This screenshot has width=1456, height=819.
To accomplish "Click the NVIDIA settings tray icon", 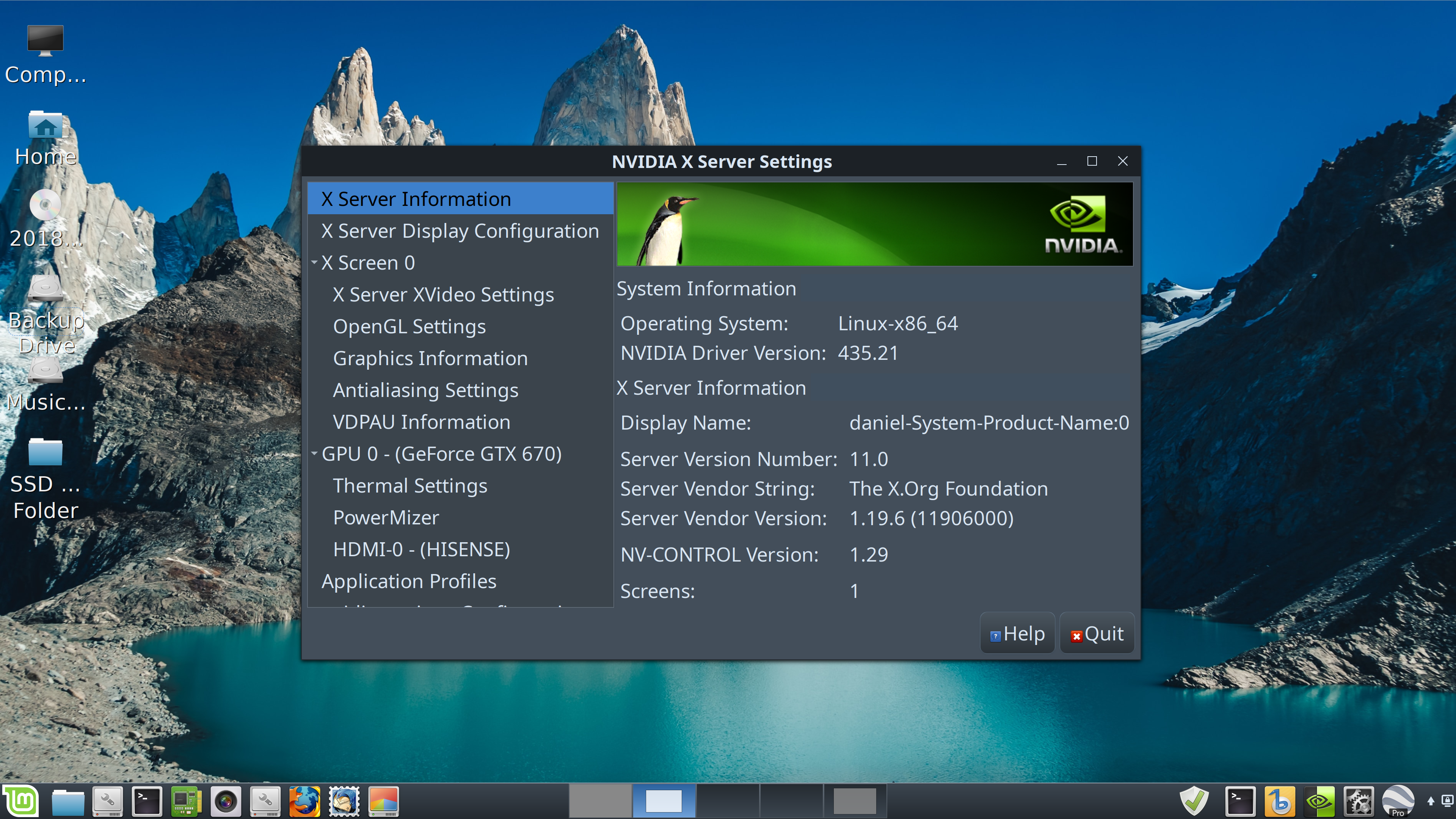I will 1319,801.
